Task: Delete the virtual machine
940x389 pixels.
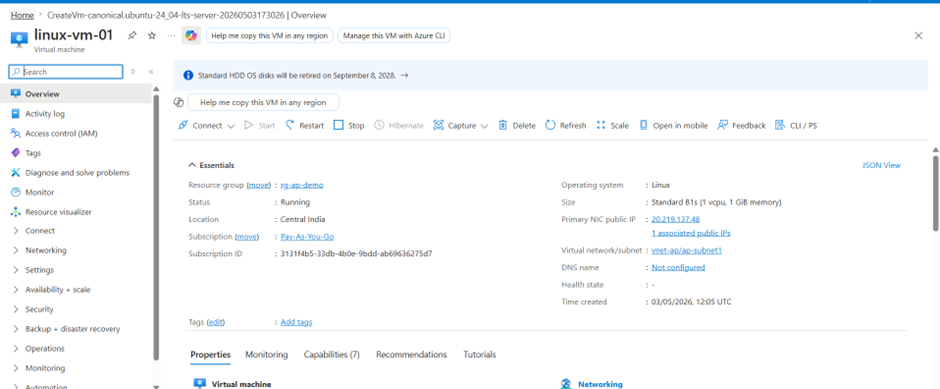Action: coord(517,126)
